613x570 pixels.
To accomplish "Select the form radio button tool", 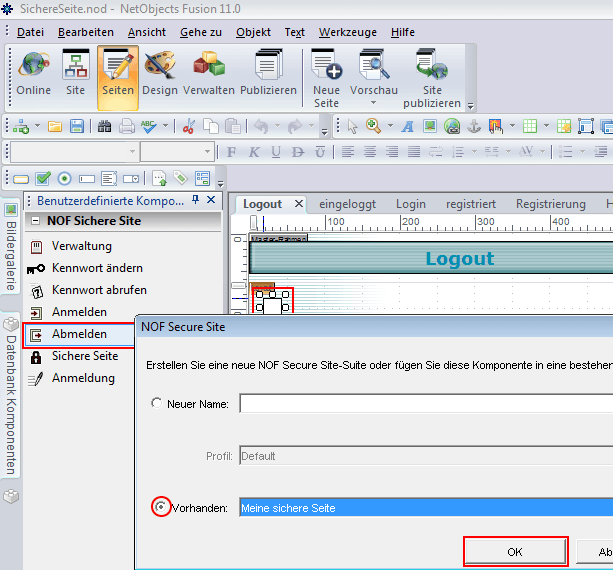I will [x=65, y=179].
